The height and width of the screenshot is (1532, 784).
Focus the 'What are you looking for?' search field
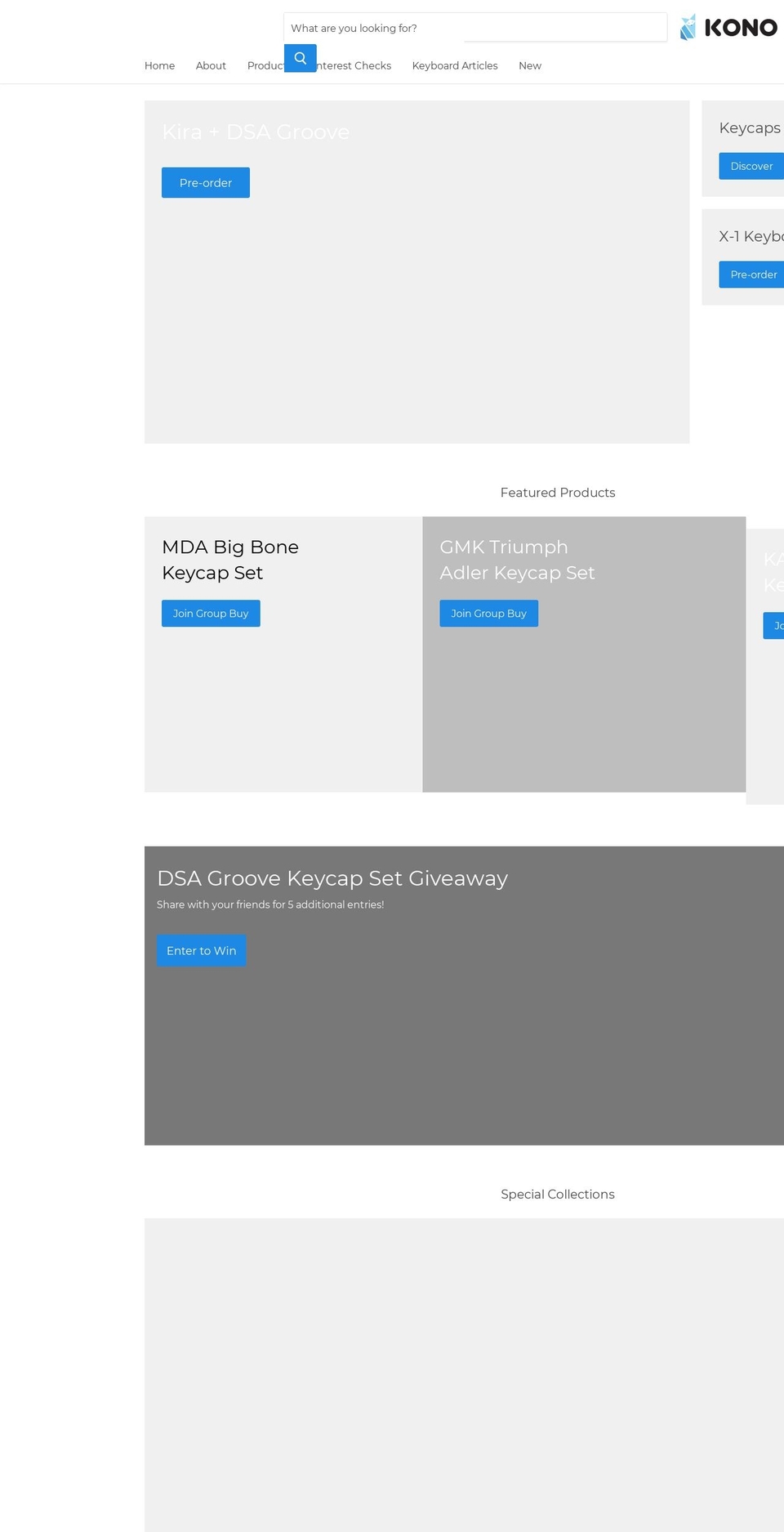tap(474, 28)
